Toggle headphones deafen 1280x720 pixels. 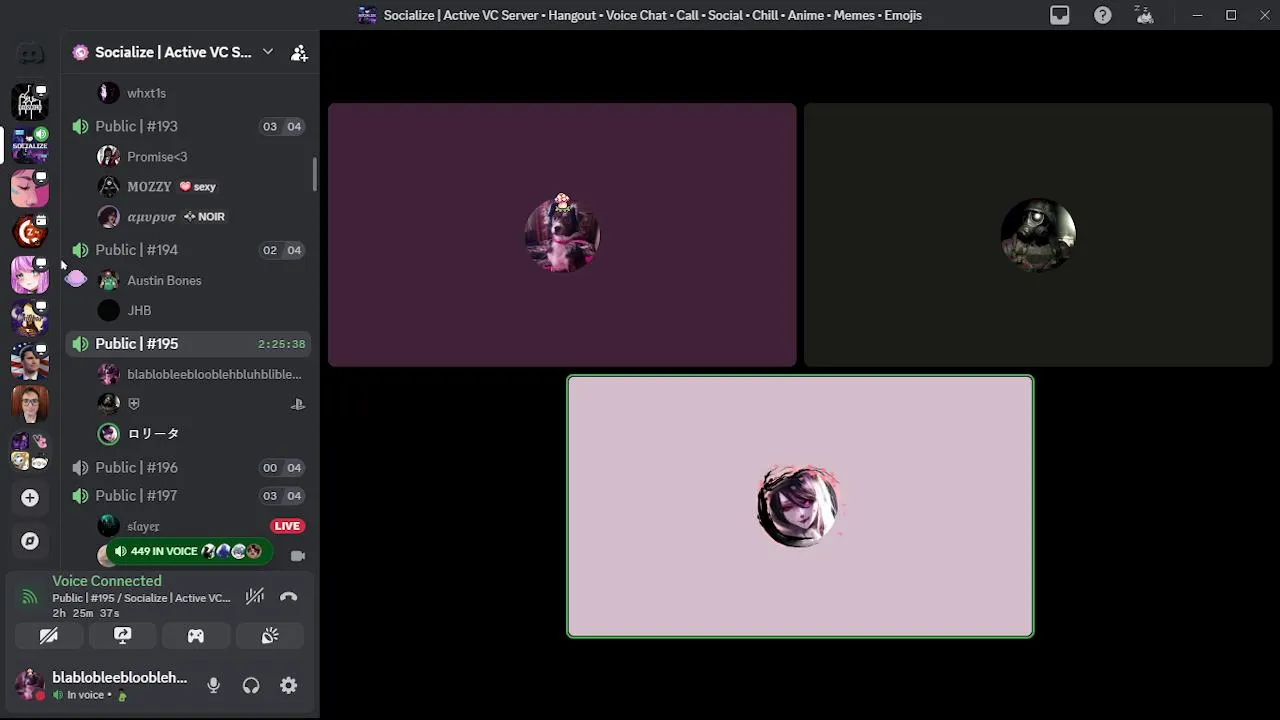coord(251,685)
